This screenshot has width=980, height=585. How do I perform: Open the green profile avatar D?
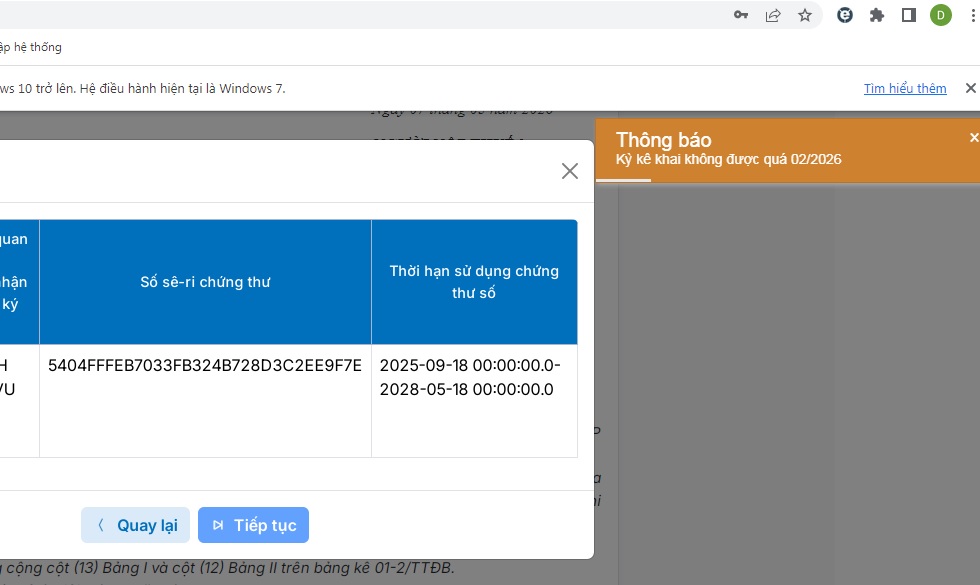click(x=940, y=15)
